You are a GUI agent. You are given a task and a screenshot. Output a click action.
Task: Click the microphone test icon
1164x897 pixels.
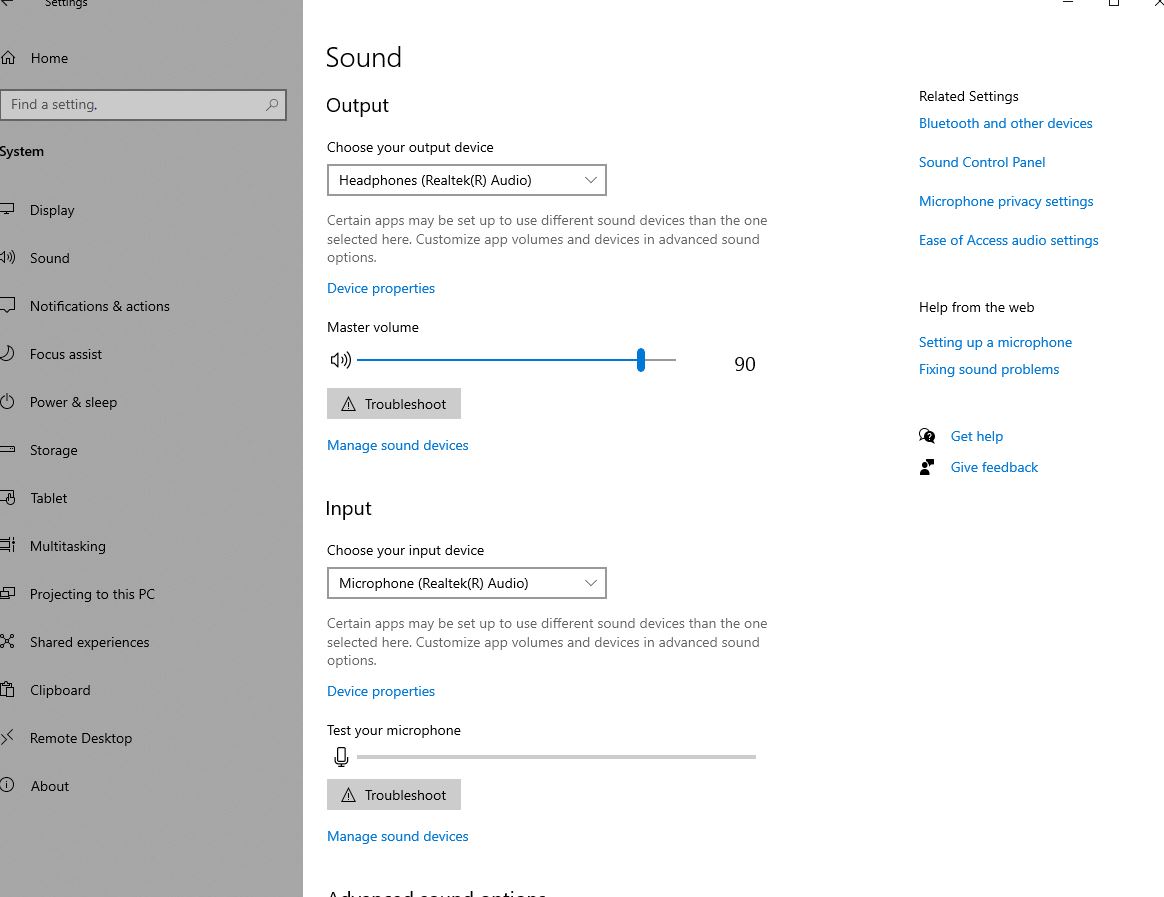pyautogui.click(x=341, y=757)
